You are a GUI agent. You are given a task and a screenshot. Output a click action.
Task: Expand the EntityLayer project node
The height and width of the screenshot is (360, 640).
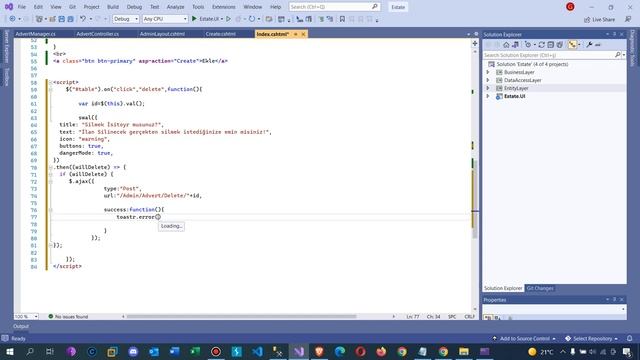pyautogui.click(x=488, y=88)
